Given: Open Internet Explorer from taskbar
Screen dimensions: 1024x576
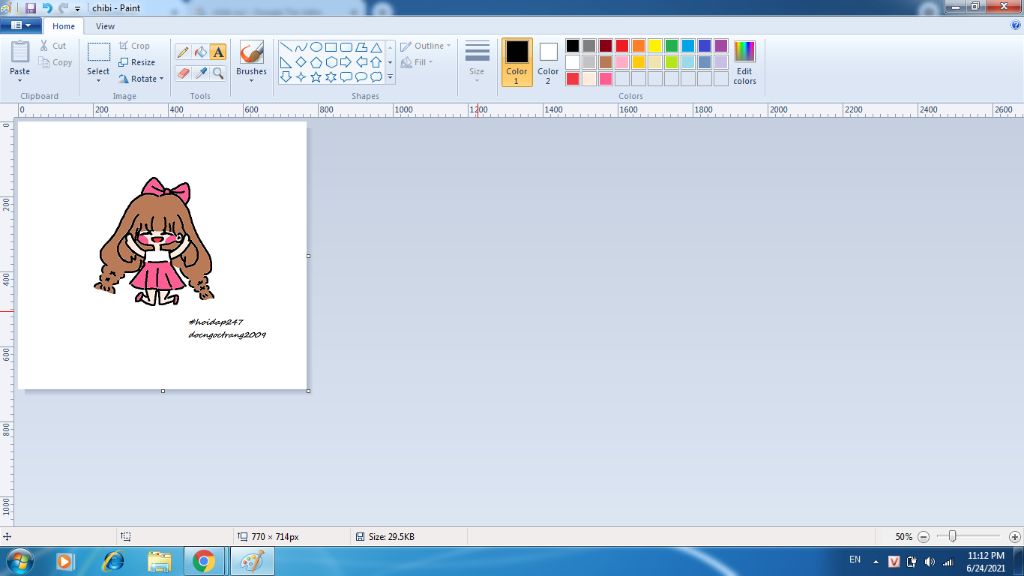Looking at the screenshot, I should pyautogui.click(x=113, y=562).
